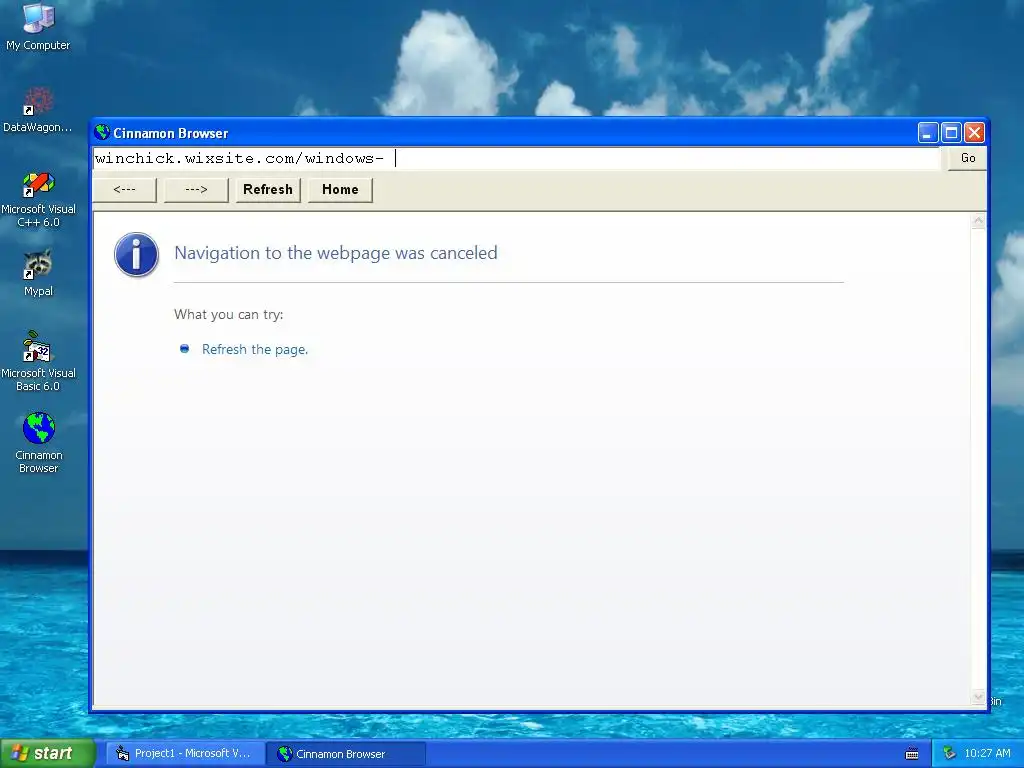Click the Go button

coord(968,158)
